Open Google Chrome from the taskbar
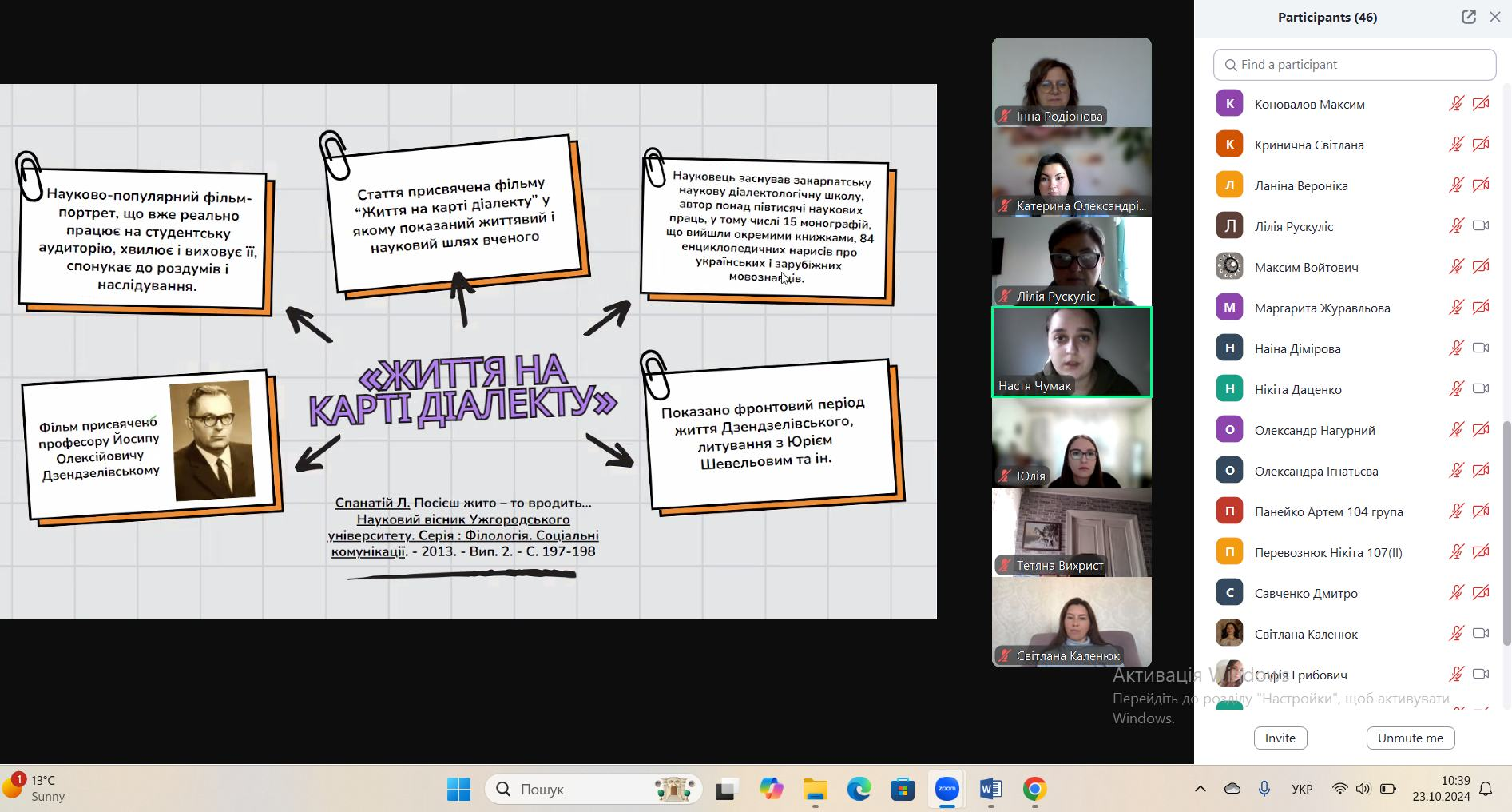 [1034, 790]
